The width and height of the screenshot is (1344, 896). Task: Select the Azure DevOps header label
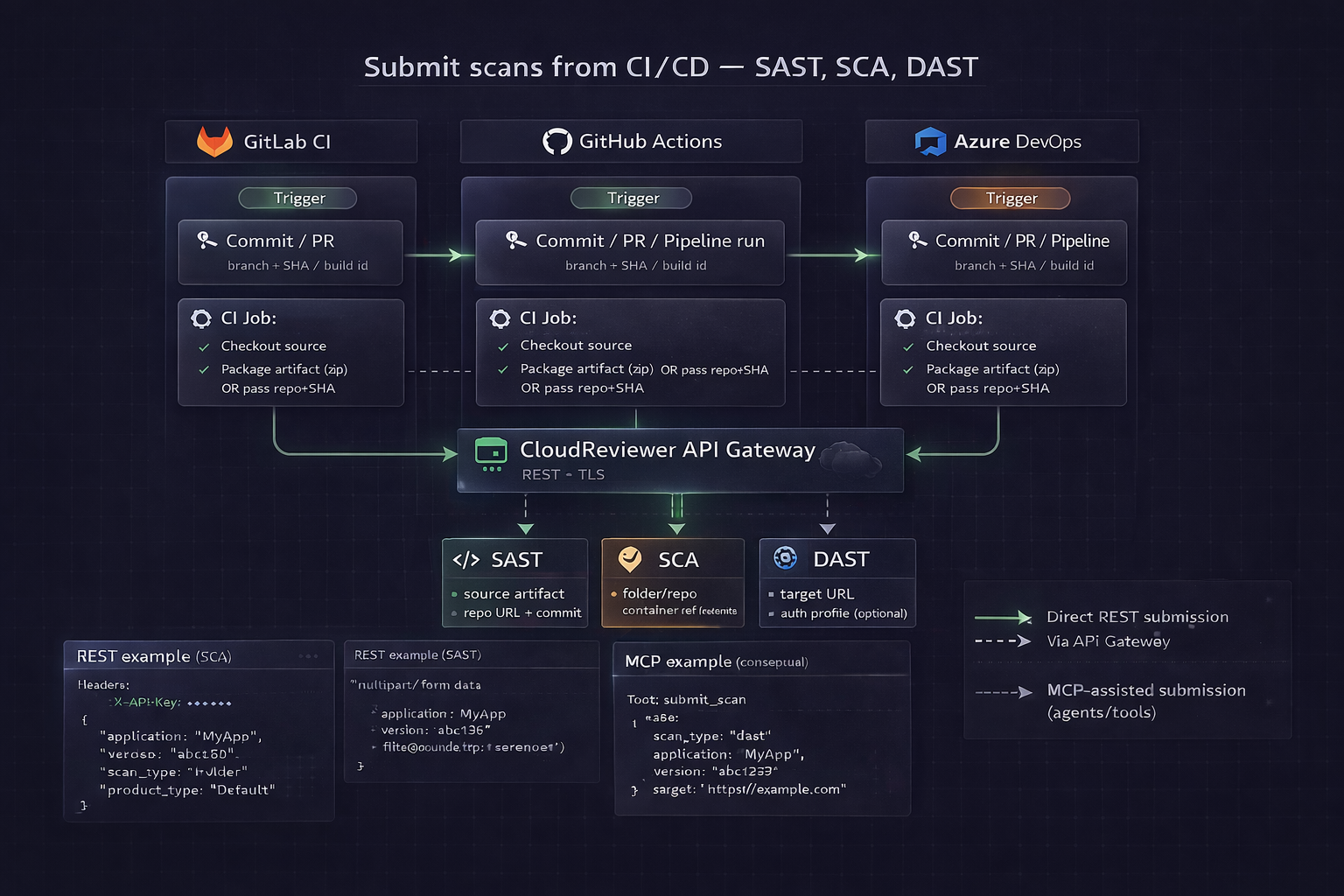pyautogui.click(x=1018, y=141)
